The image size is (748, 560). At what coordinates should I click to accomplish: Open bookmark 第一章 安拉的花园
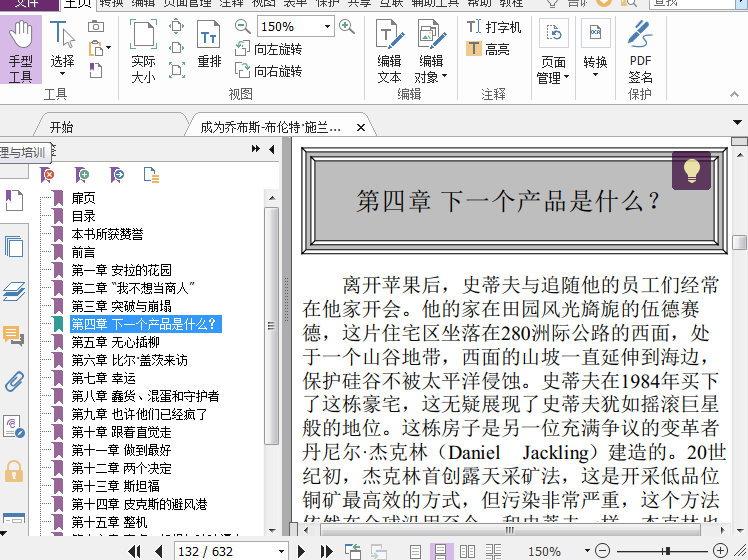[x=121, y=270]
